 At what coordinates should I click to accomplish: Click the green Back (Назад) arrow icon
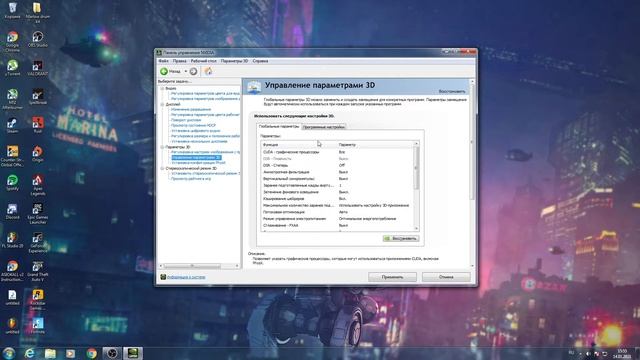164,71
